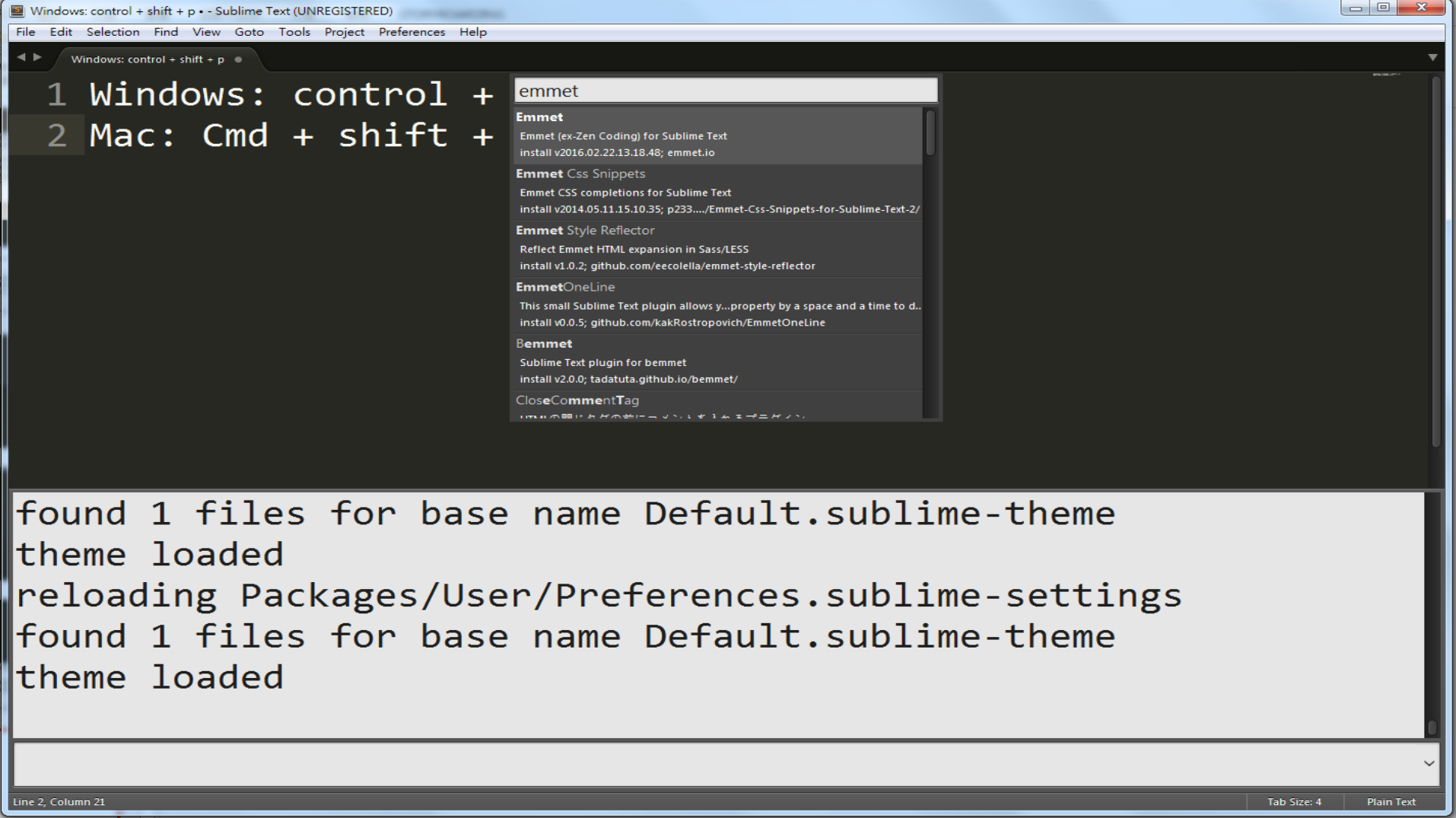Open the Project menu
Image resolution: width=1456 pixels, height=818 pixels.
point(345,32)
